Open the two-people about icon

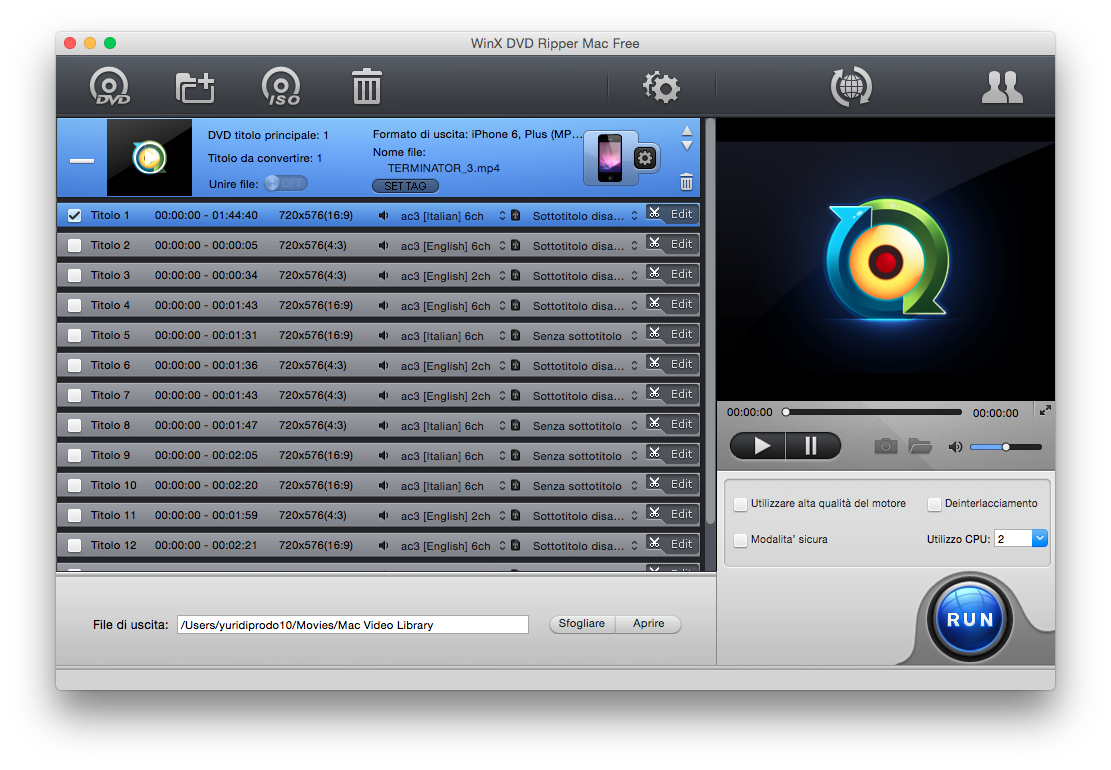click(1002, 87)
